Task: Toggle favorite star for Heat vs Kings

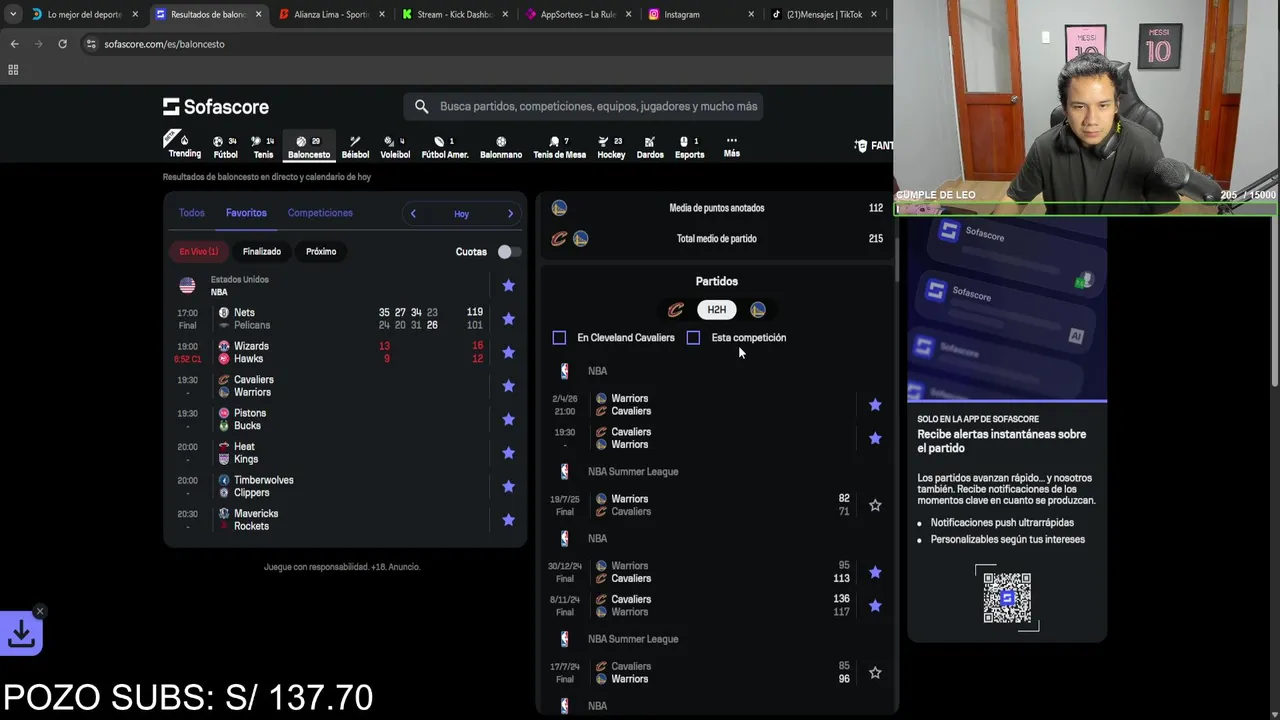Action: 508,453
